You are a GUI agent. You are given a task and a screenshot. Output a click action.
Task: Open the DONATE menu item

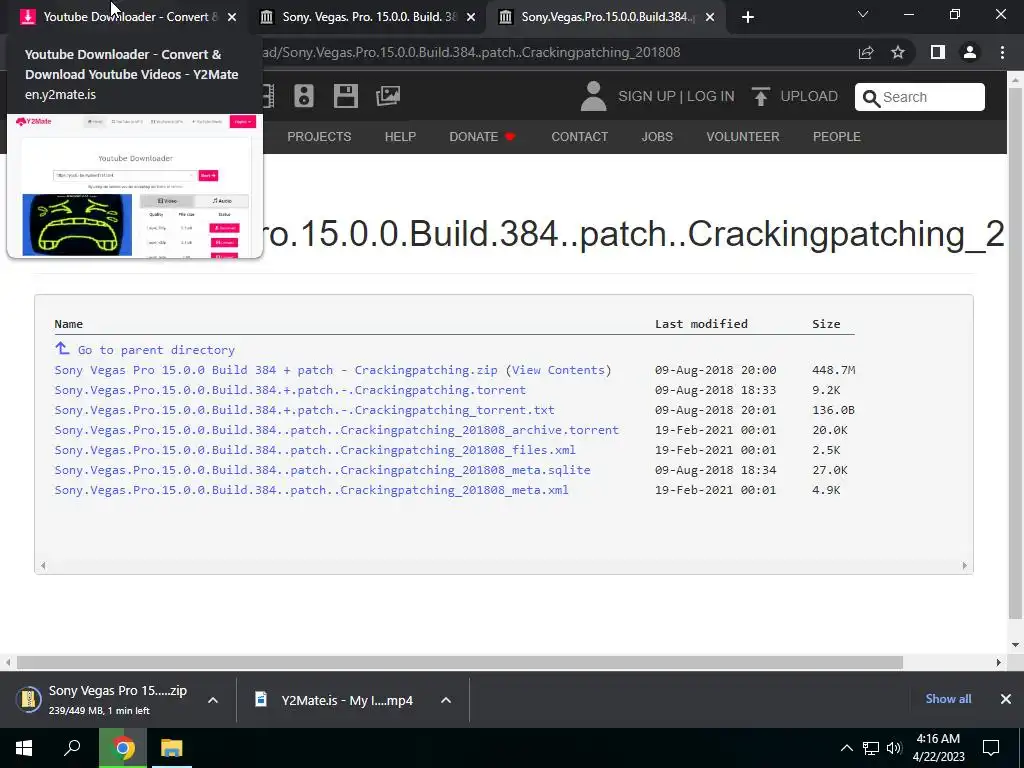pyautogui.click(x=482, y=136)
